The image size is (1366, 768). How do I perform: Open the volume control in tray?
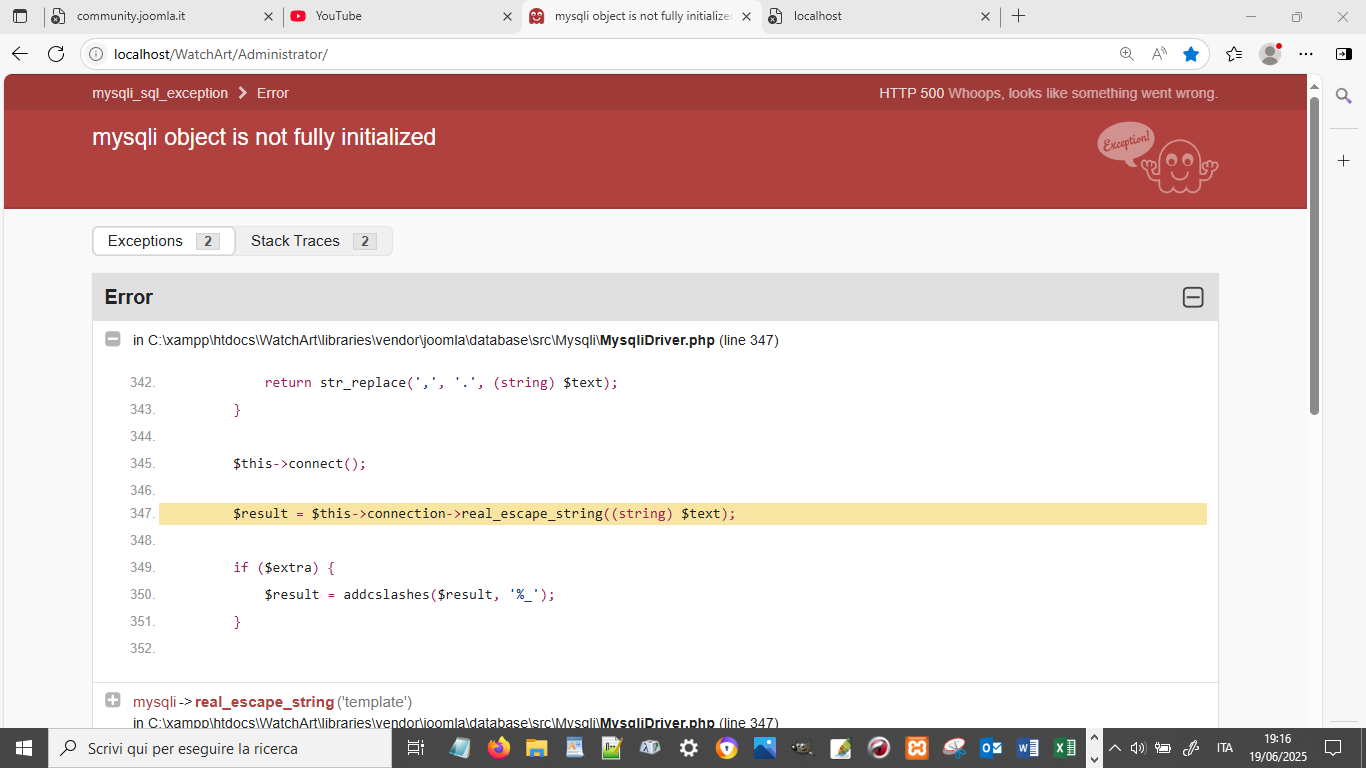(x=1137, y=748)
